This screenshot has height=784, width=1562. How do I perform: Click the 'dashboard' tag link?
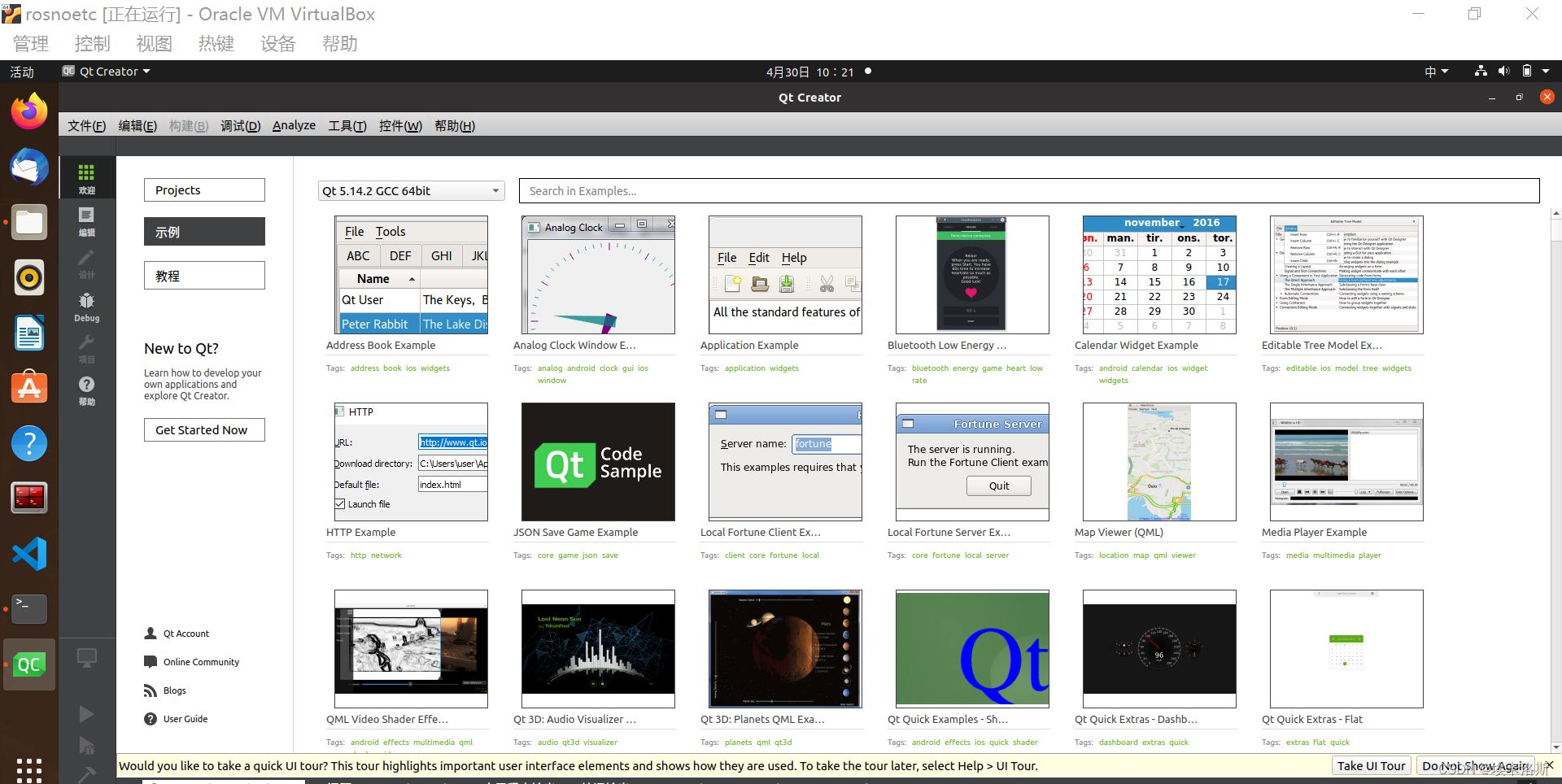click(1119, 743)
